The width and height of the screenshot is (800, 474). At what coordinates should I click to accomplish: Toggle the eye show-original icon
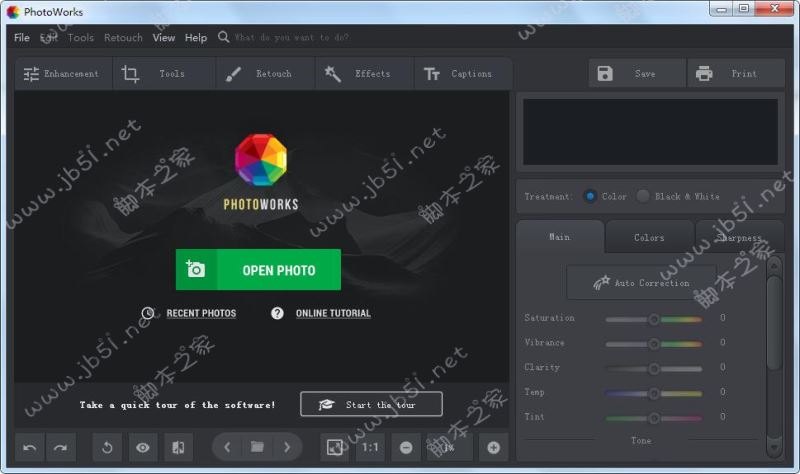pyautogui.click(x=143, y=447)
